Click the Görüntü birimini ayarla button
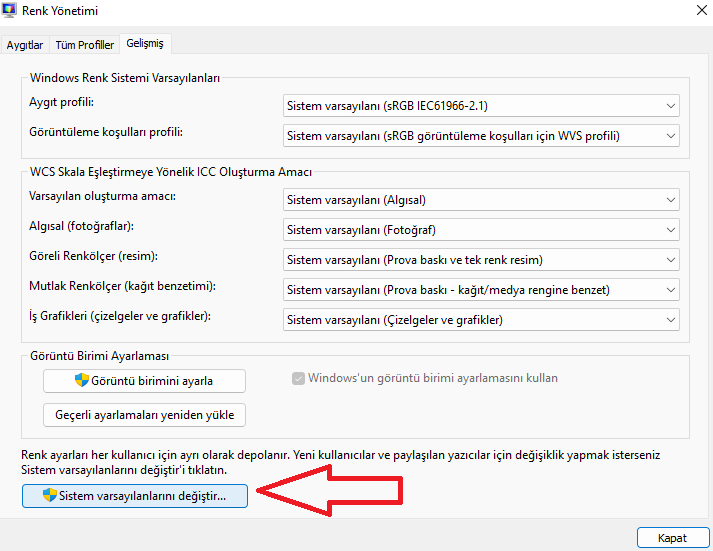The width and height of the screenshot is (713, 551). (145, 381)
